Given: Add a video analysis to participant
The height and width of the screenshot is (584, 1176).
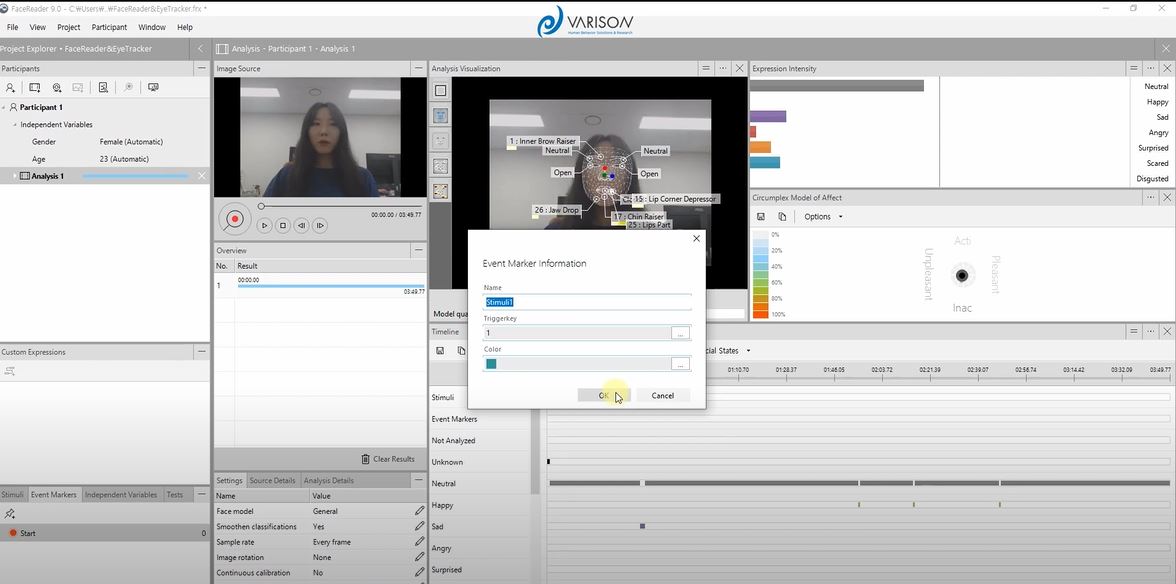Looking at the screenshot, I should click(x=34, y=88).
